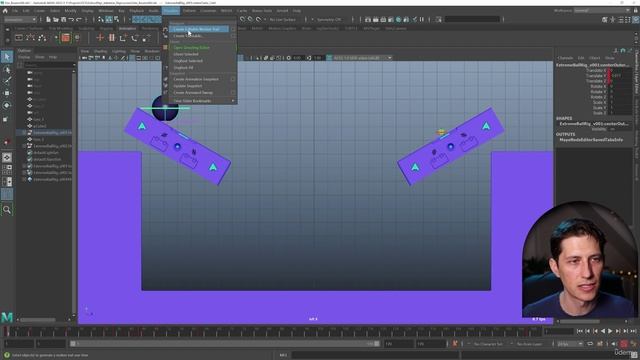This screenshot has height=360, width=640.
Task: Open Create Animated Sweep option box
Action: click(233, 93)
